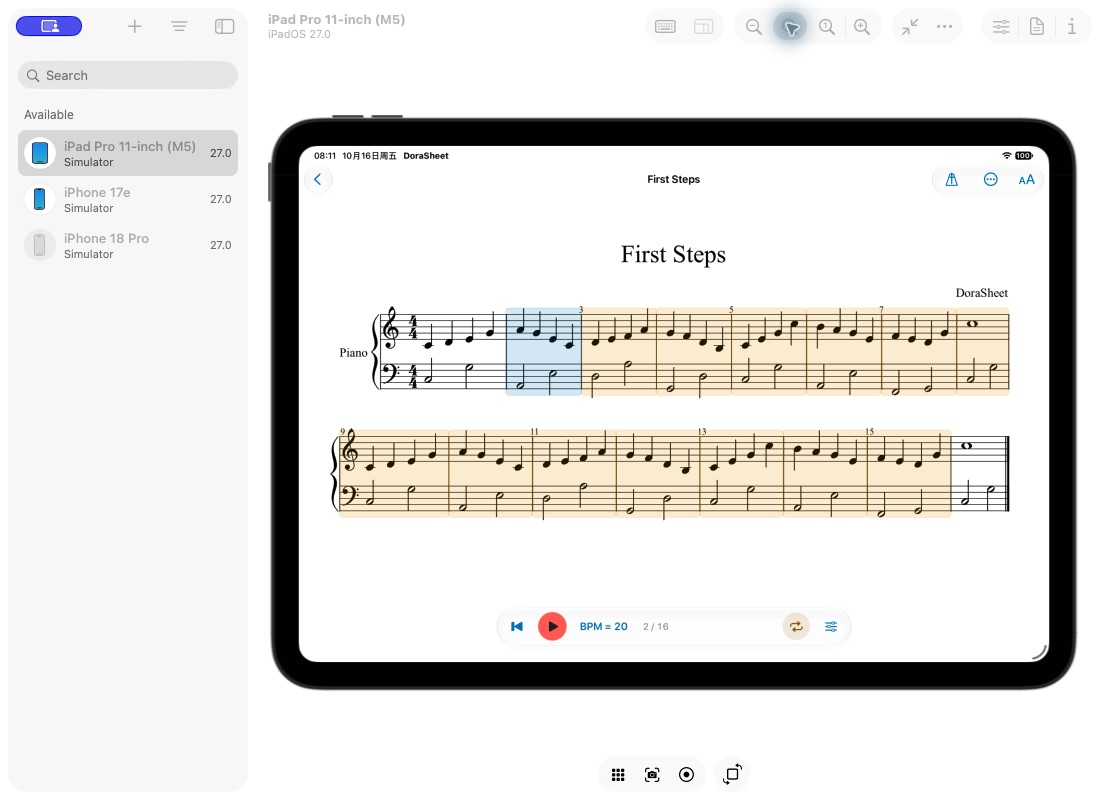Select iPad Pro 11-inch (M5) simulator
The image size is (1100, 800).
click(x=128, y=153)
